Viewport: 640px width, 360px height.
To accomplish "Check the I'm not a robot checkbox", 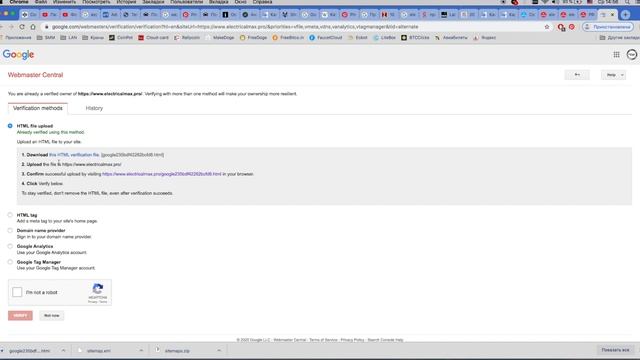I will pos(17,292).
